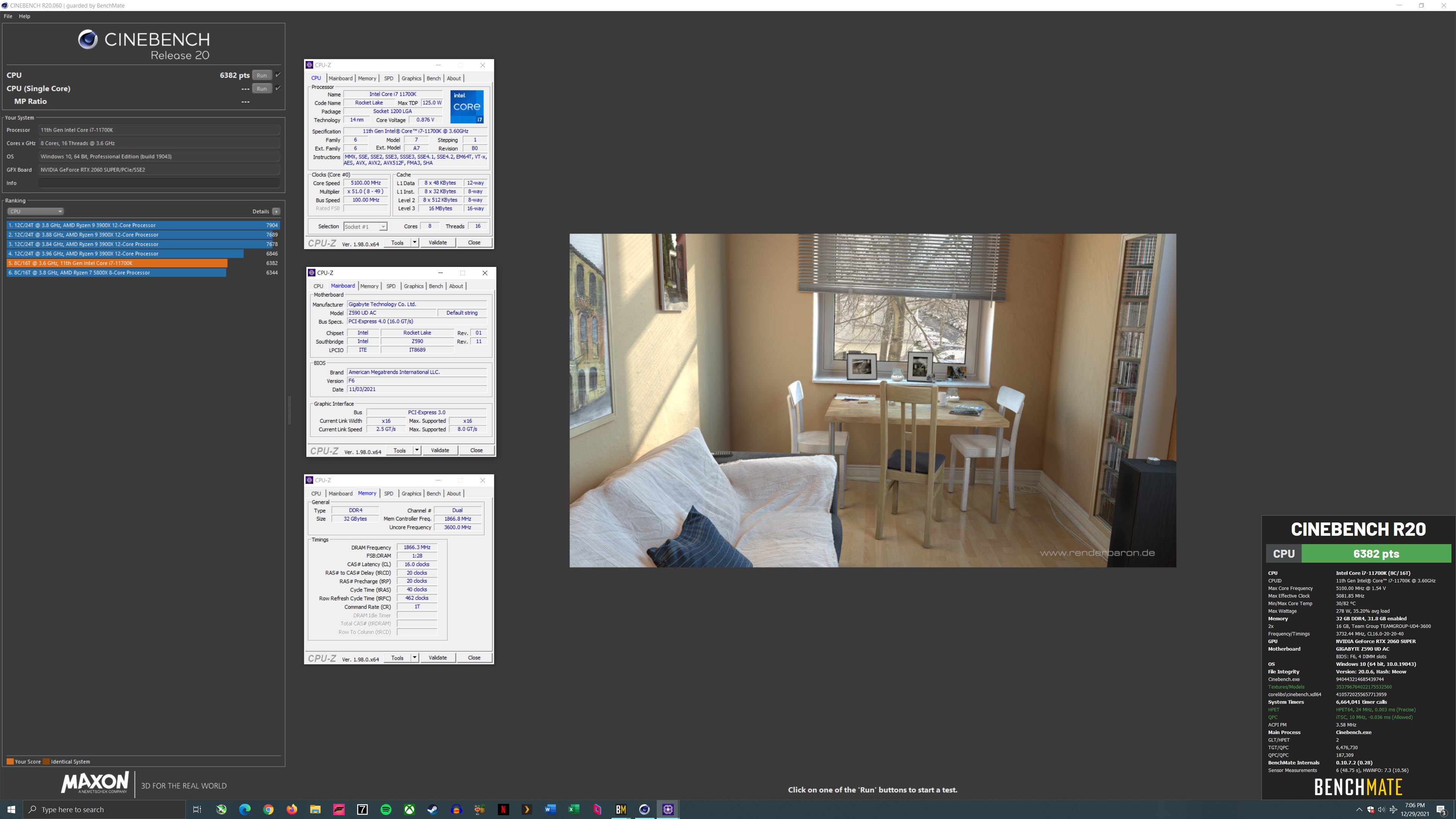The image size is (1456, 819).
Task: Switch to BenchMate in the taskbar
Action: pos(621,810)
